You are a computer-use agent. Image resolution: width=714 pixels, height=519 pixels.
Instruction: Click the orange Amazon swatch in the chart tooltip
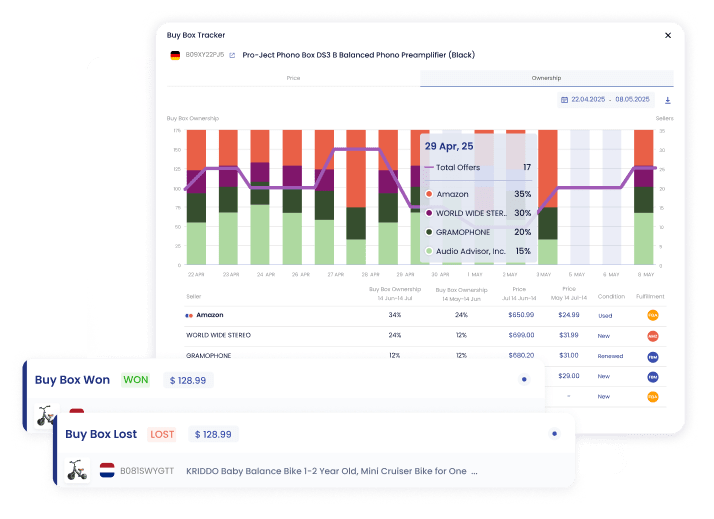point(429,194)
